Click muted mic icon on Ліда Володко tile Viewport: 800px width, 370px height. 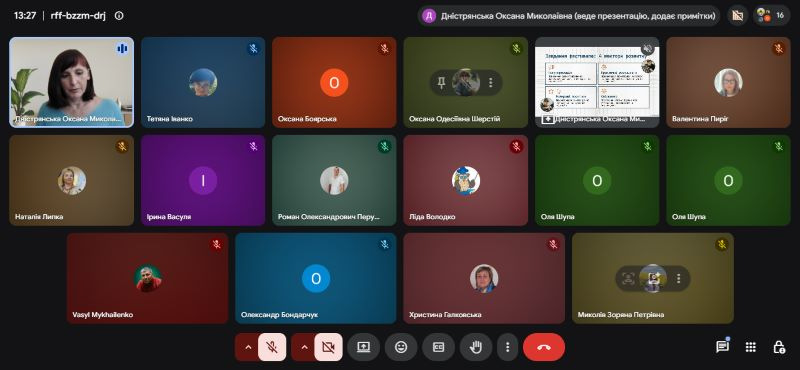516,146
